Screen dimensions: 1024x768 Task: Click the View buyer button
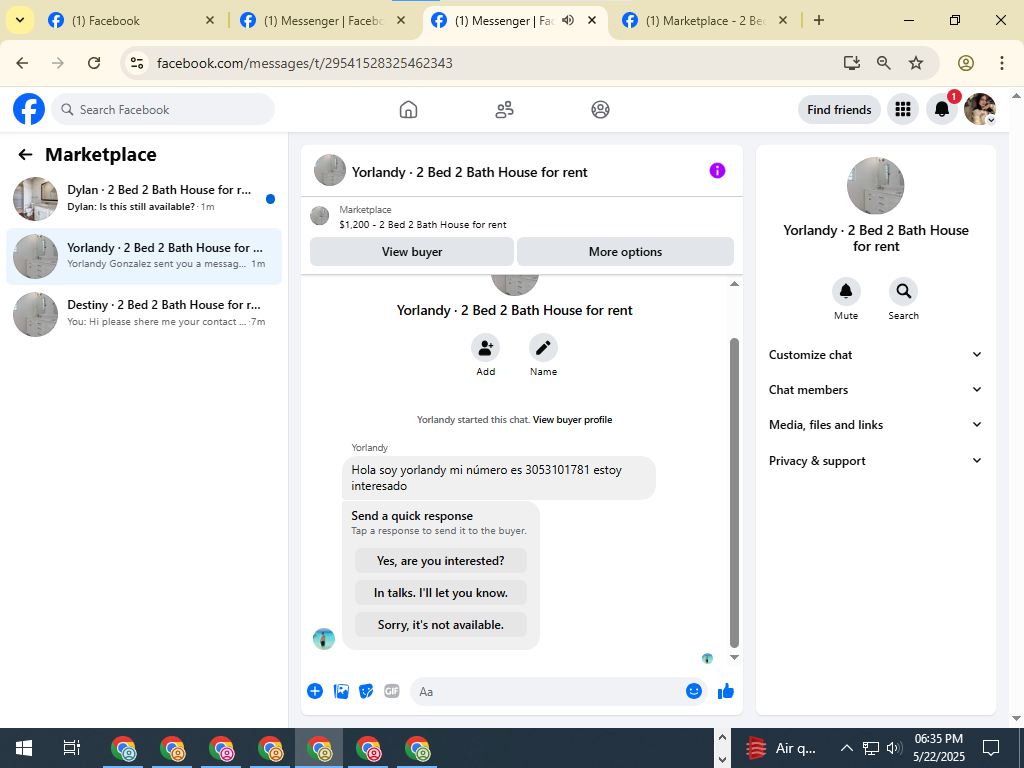[x=412, y=251]
